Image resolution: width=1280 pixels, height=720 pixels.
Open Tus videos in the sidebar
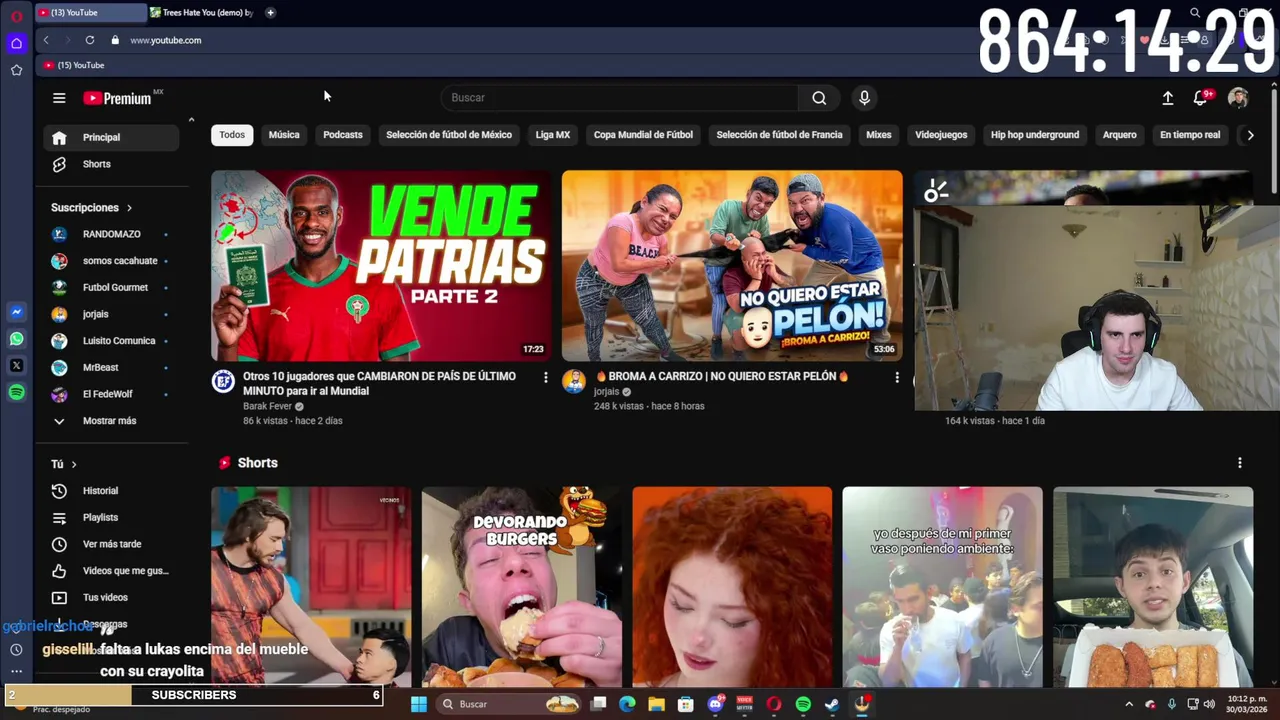click(111, 598)
